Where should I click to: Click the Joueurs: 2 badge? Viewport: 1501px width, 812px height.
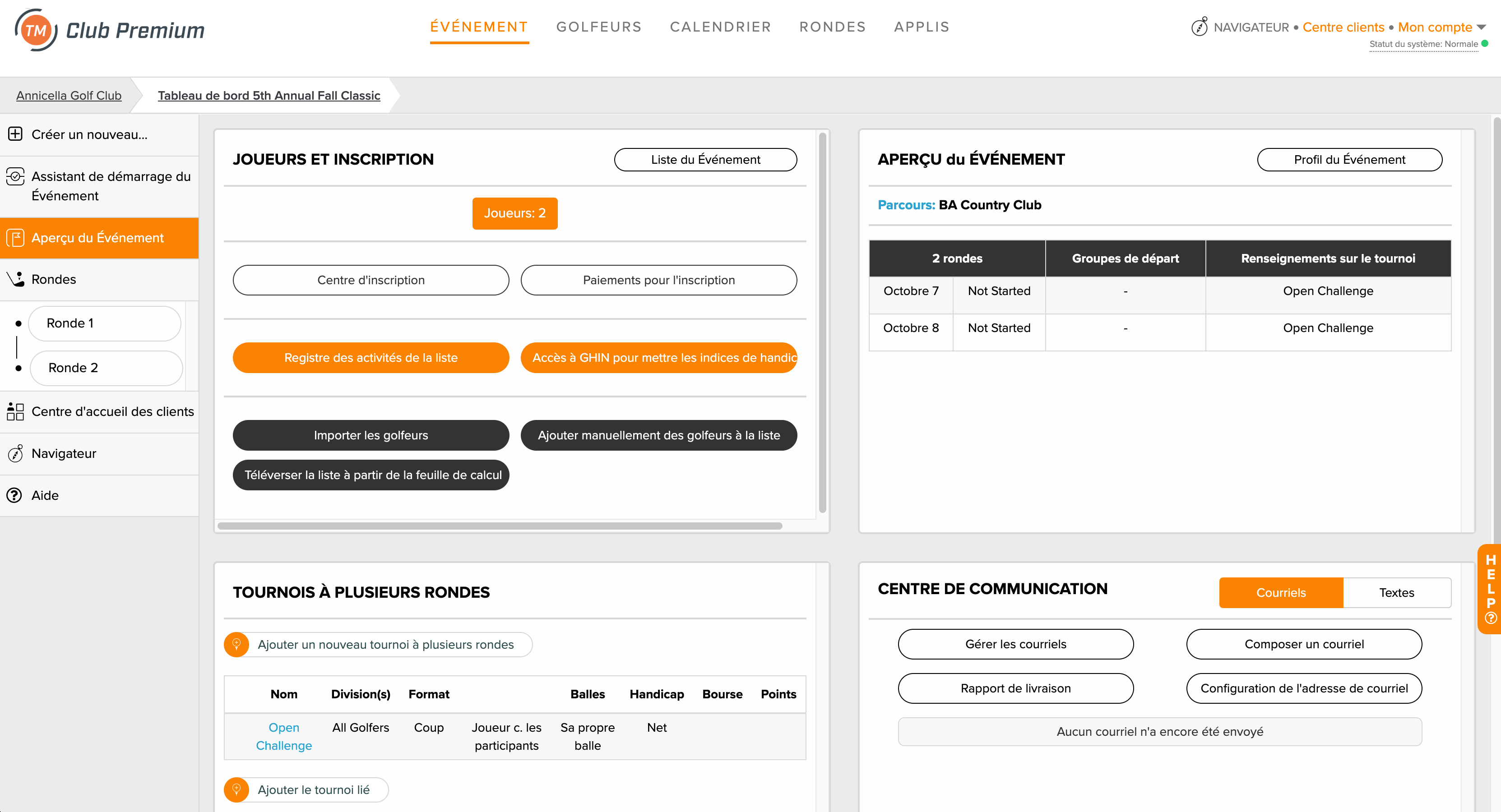pos(514,213)
